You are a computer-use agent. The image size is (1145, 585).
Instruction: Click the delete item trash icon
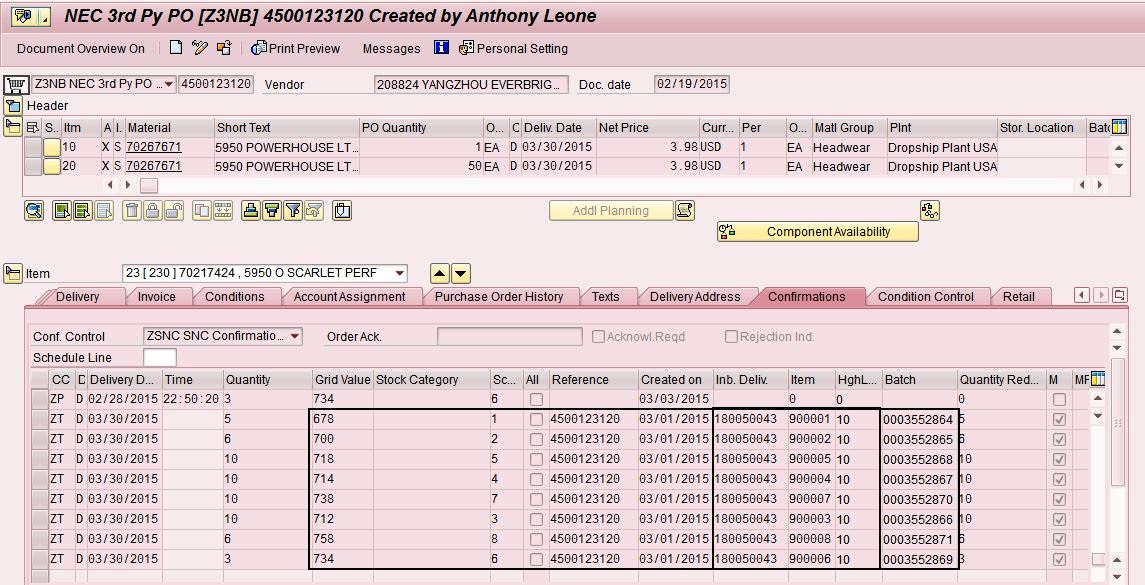point(131,210)
